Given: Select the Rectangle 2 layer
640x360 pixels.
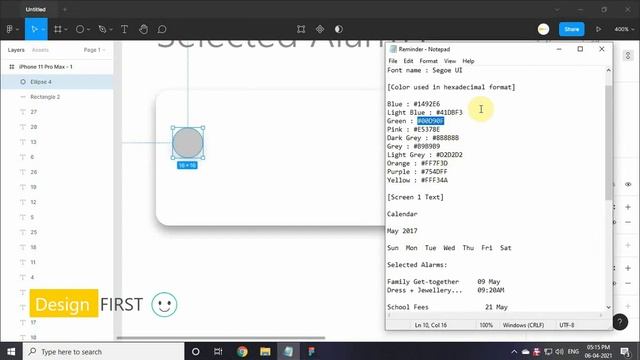Looking at the screenshot, I should click(57, 97).
